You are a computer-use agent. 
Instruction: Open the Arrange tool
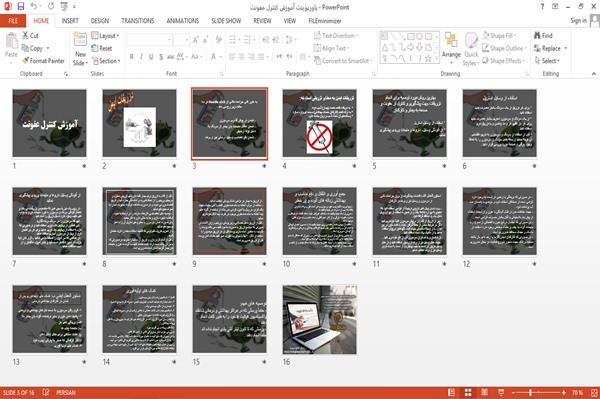(x=451, y=47)
